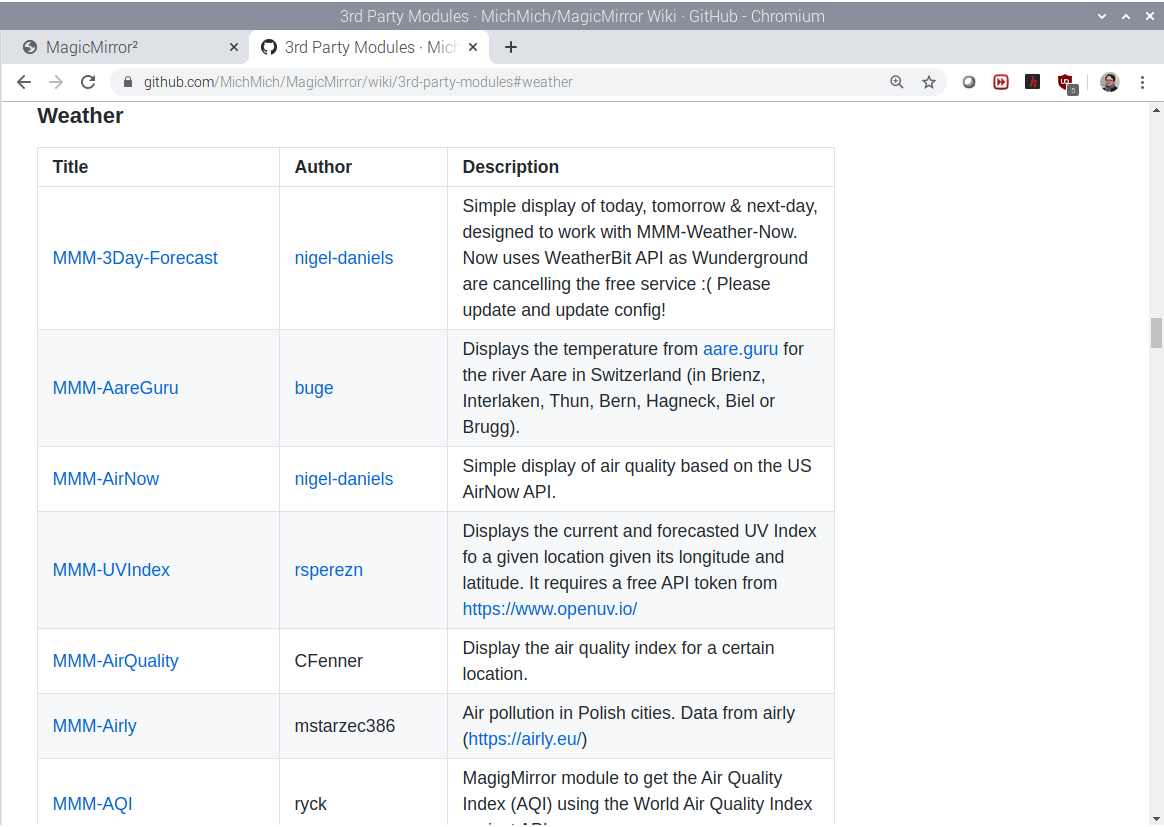Viewport: 1164px width, 827px height.
Task: Click author name mstarzec386
Action: point(344,726)
